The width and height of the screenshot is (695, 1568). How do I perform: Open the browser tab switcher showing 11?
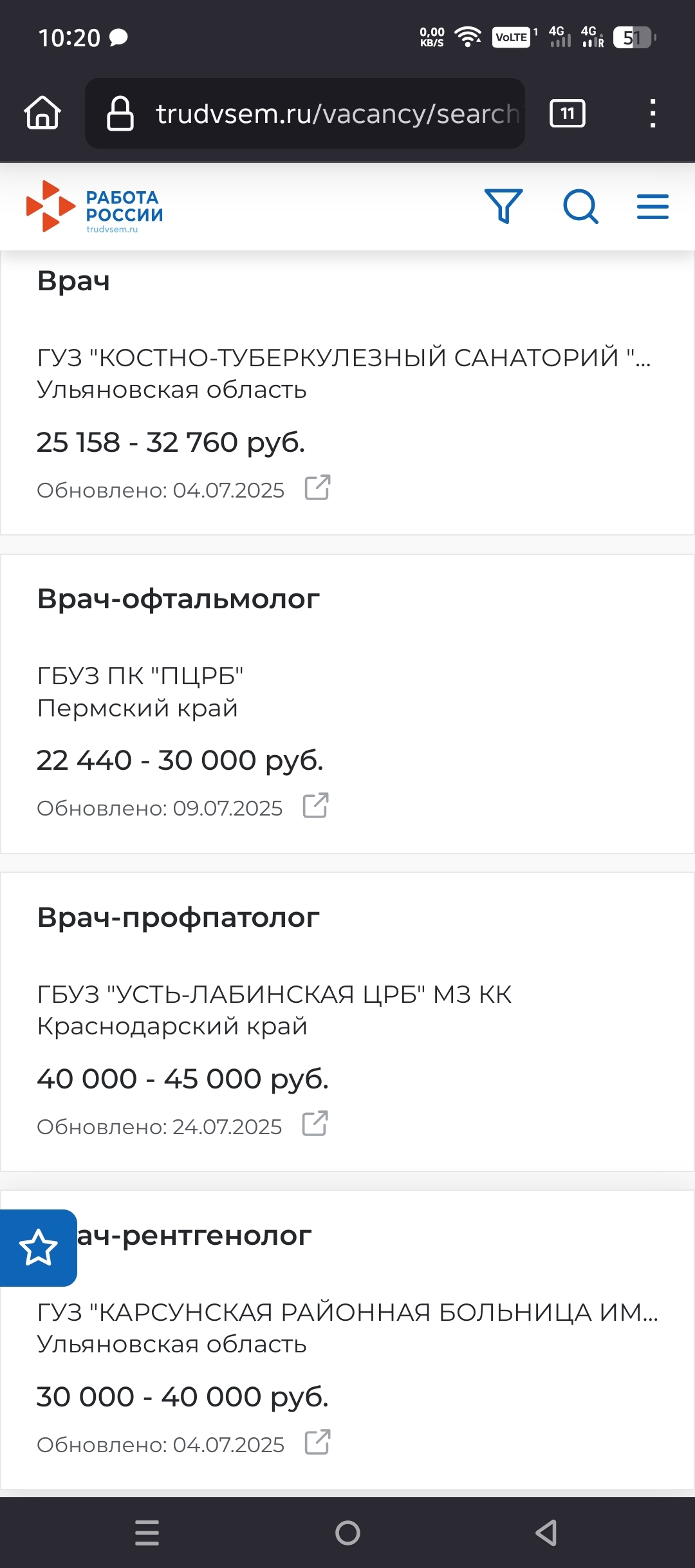click(567, 114)
